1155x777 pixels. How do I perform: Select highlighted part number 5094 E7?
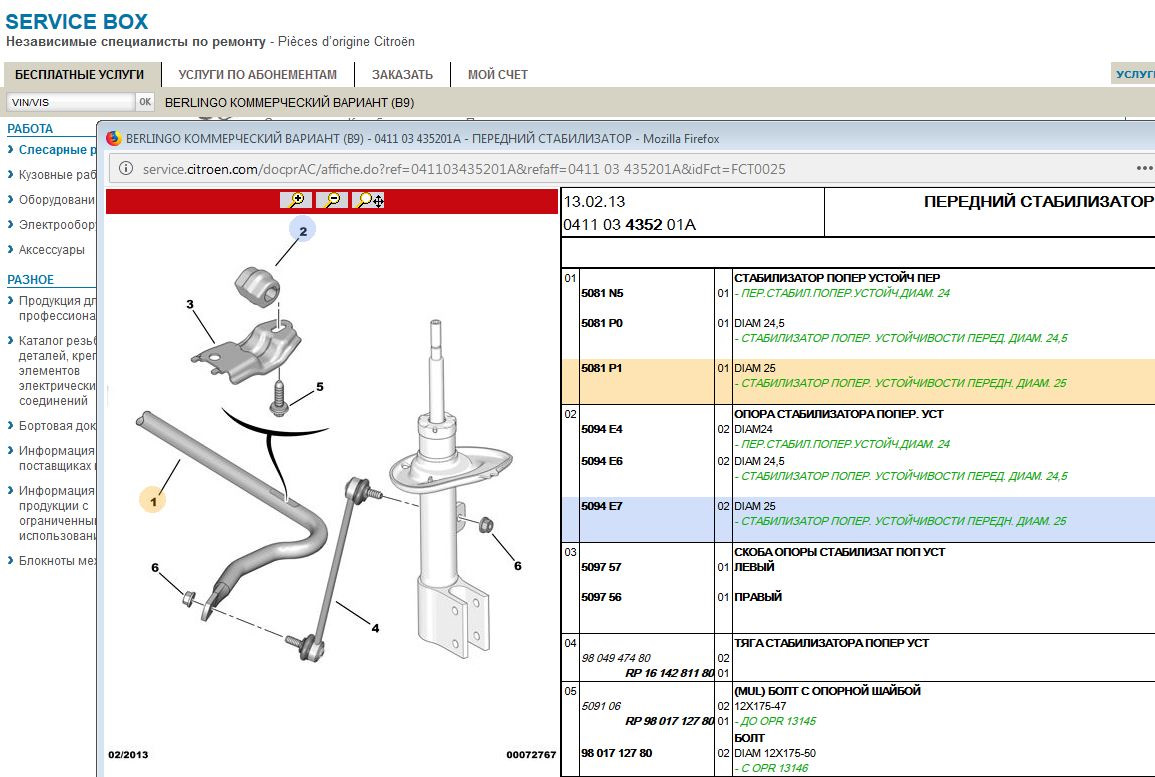[x=602, y=506]
